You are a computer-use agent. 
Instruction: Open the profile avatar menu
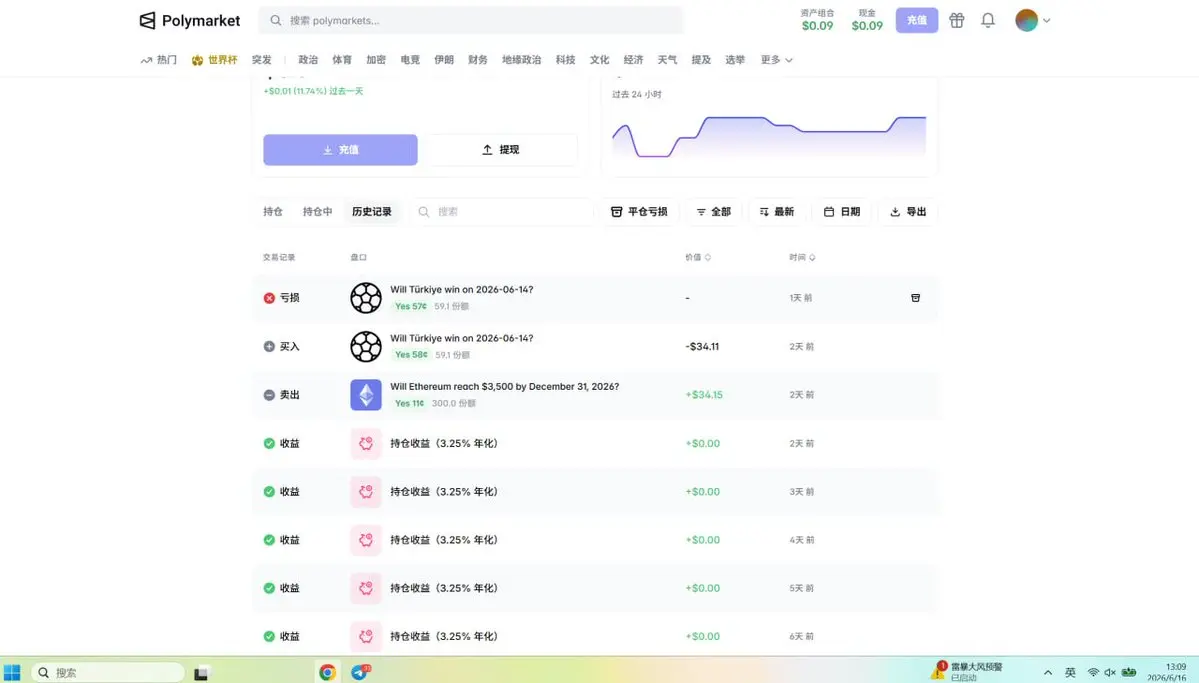click(1026, 21)
